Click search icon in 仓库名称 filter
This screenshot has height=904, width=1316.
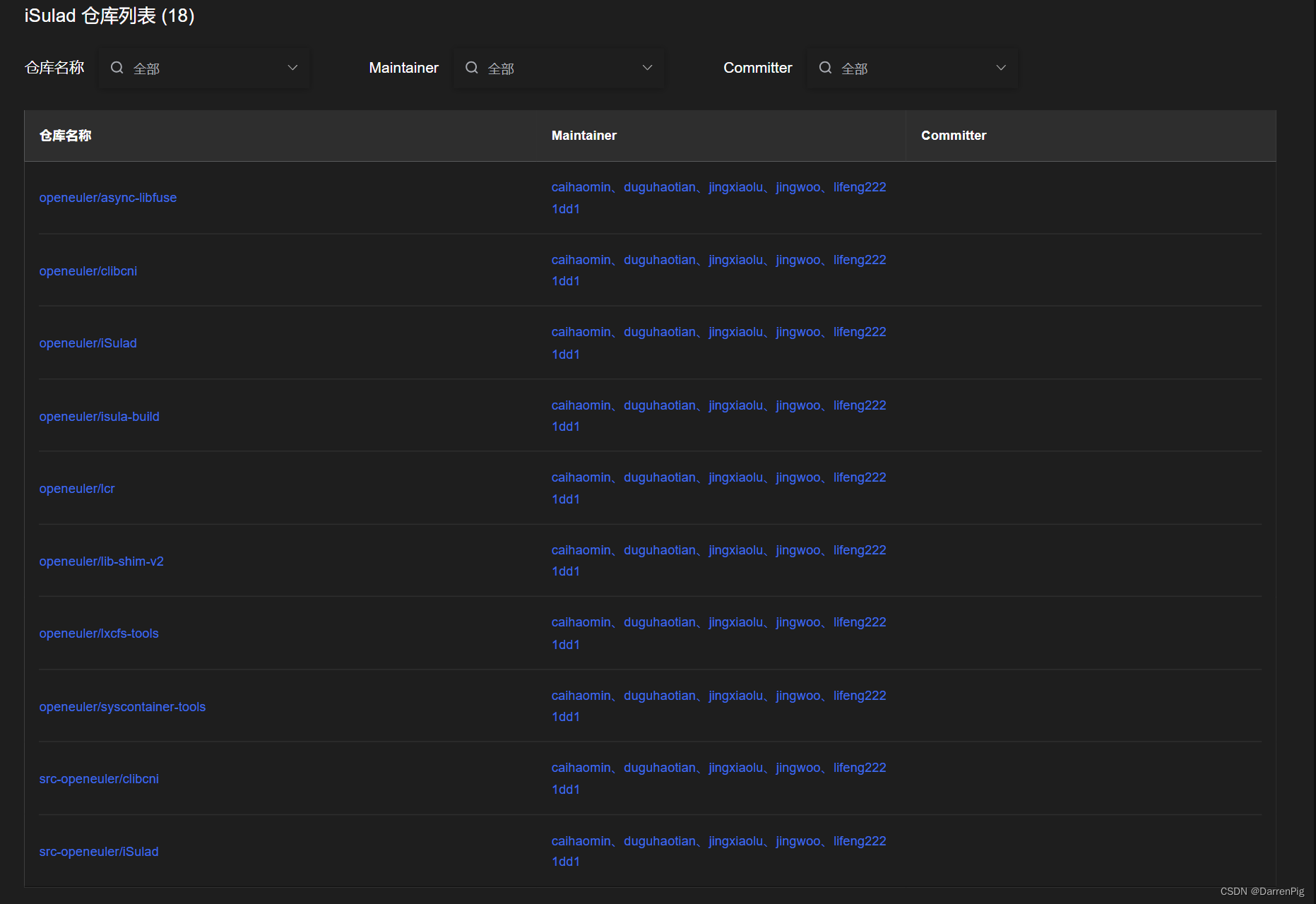coord(117,68)
